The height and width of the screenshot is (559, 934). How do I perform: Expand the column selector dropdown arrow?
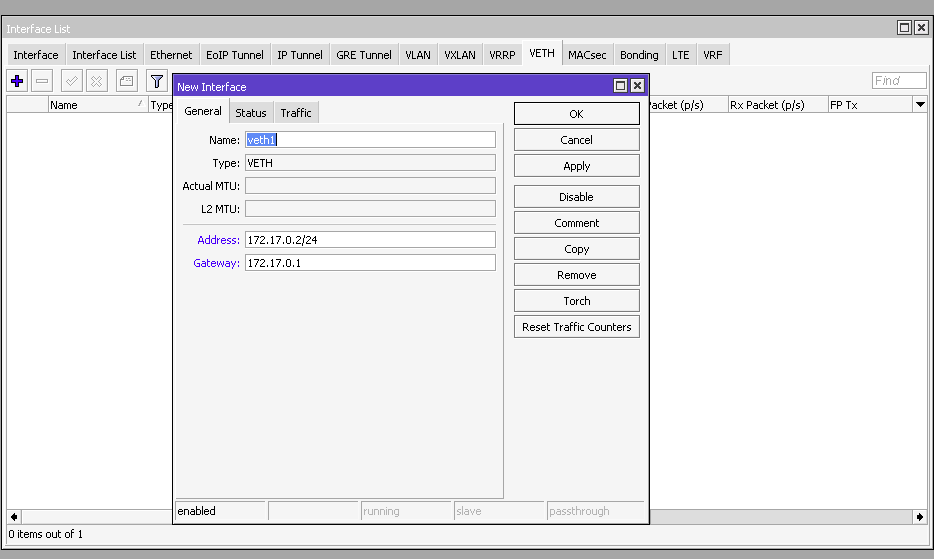pyautogui.click(x=919, y=105)
